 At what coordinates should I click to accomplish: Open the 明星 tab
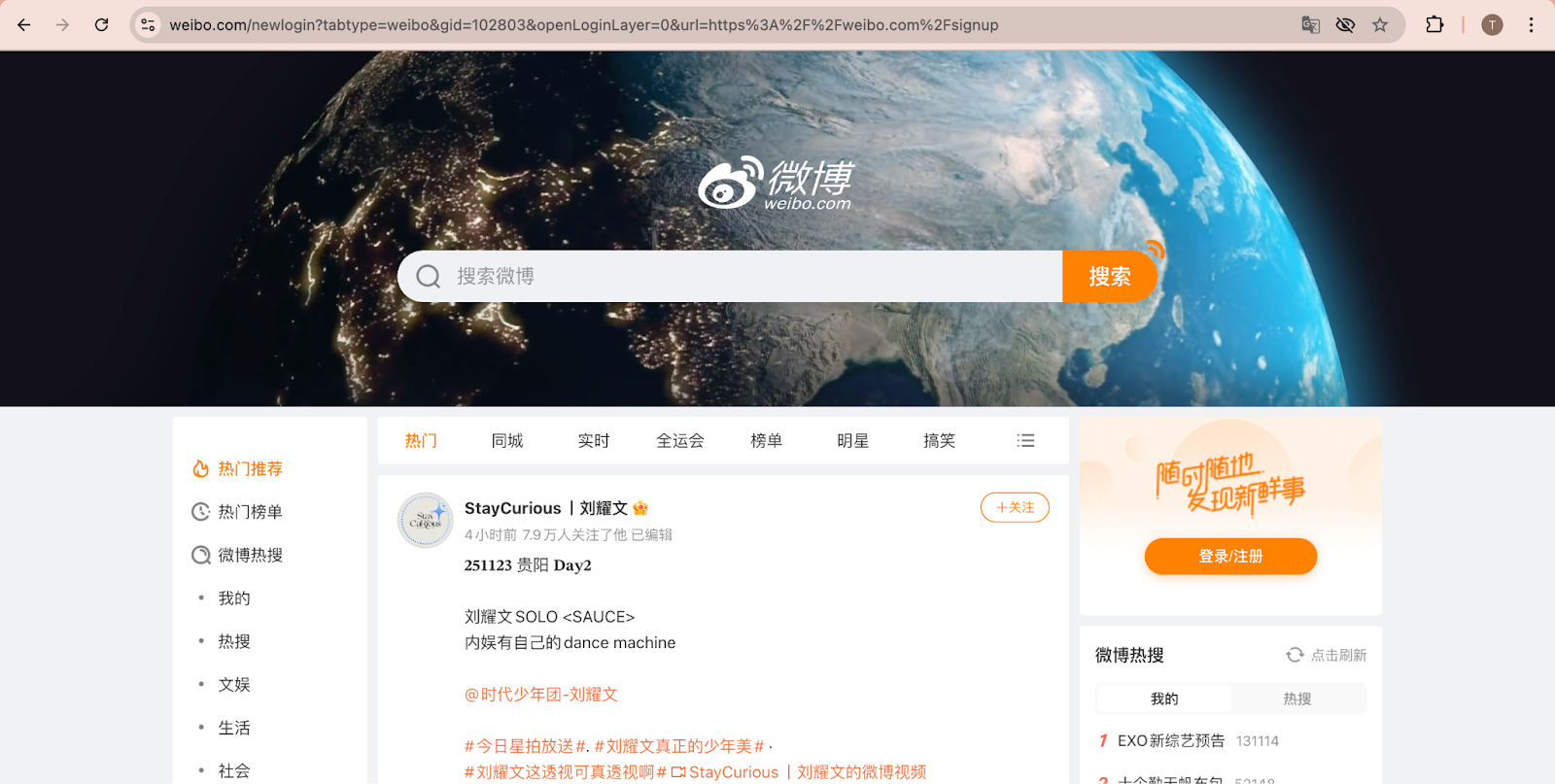[853, 441]
